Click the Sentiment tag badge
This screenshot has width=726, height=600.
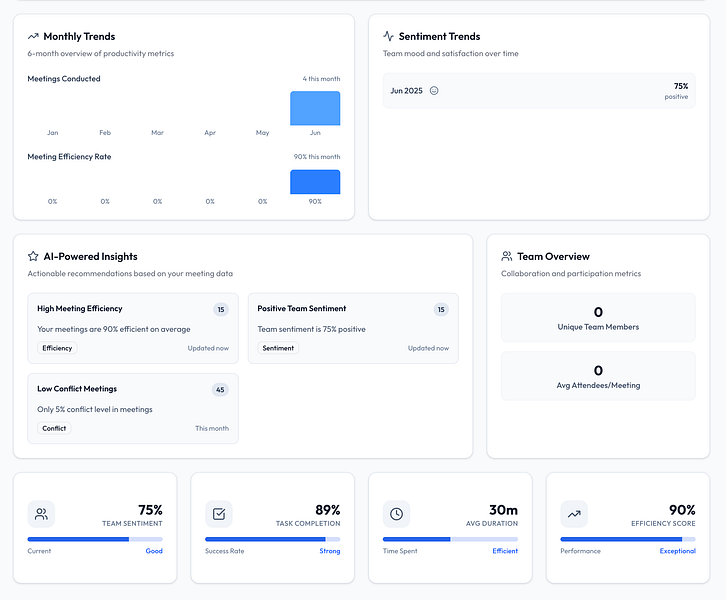pyautogui.click(x=278, y=348)
